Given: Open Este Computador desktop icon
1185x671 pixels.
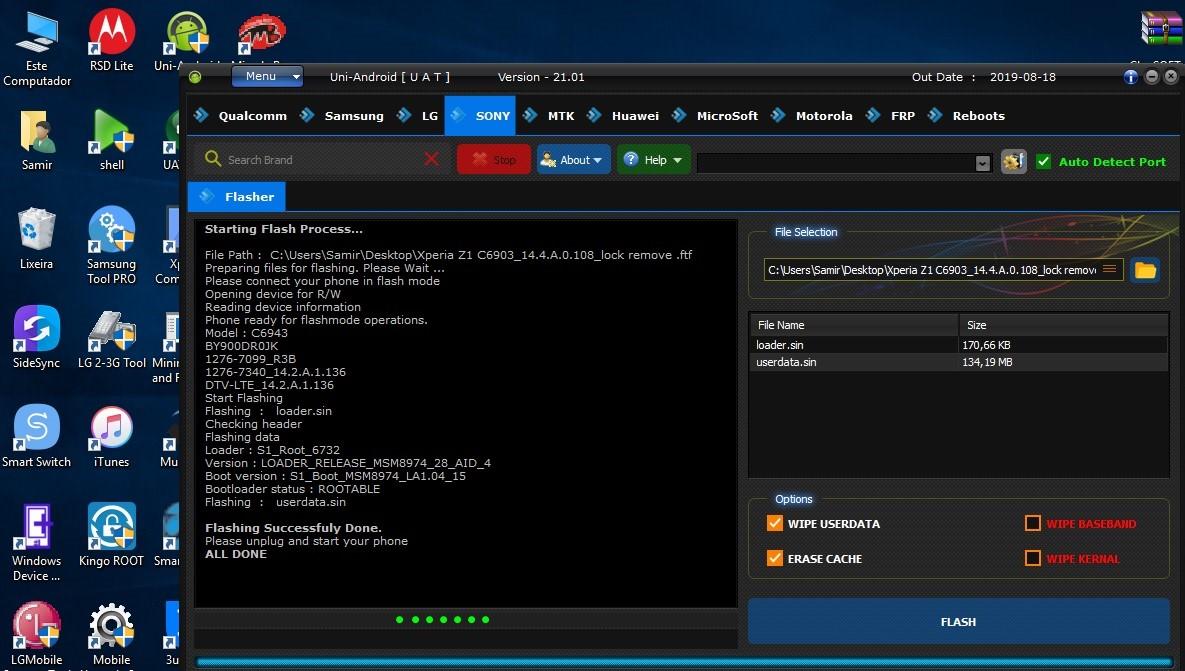Looking at the screenshot, I should [36, 48].
